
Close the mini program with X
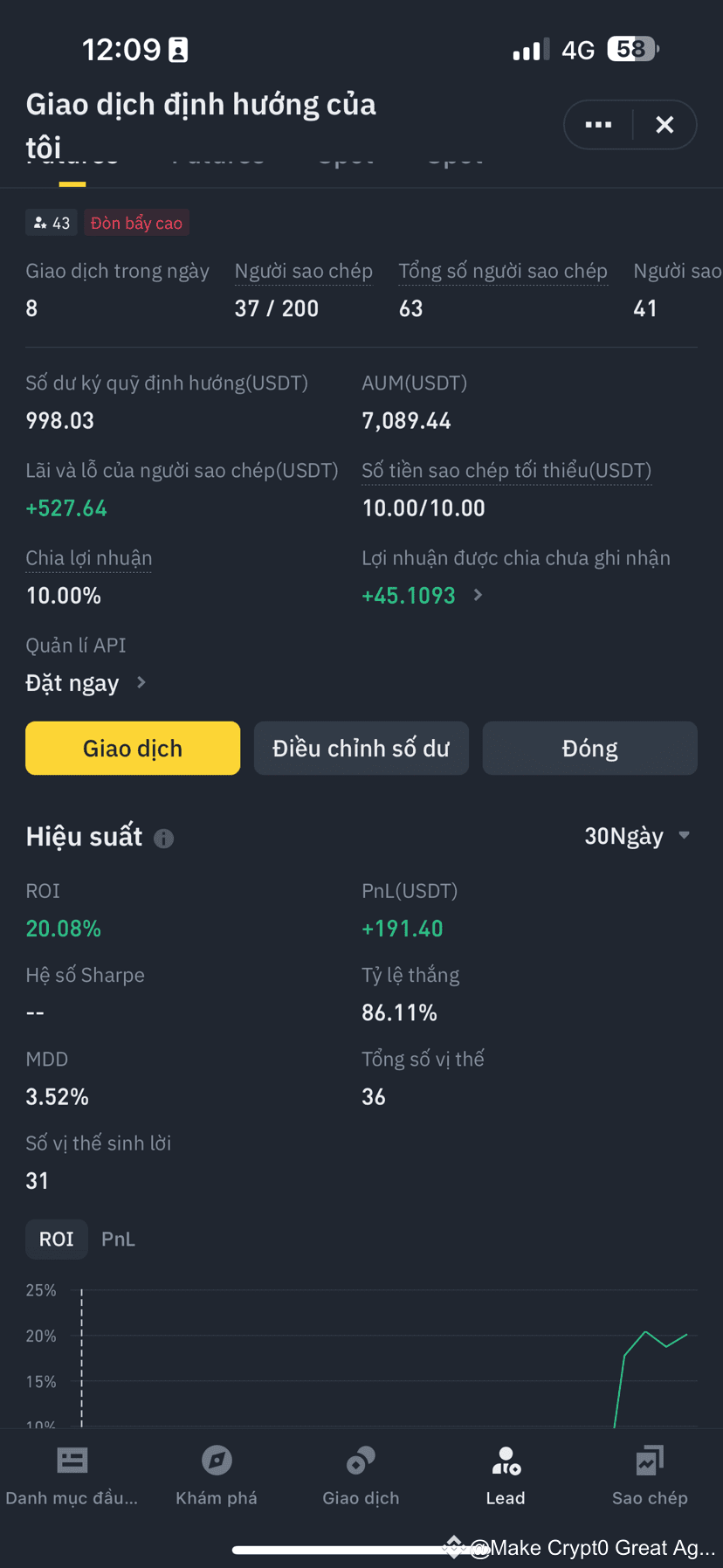pyautogui.click(x=664, y=125)
